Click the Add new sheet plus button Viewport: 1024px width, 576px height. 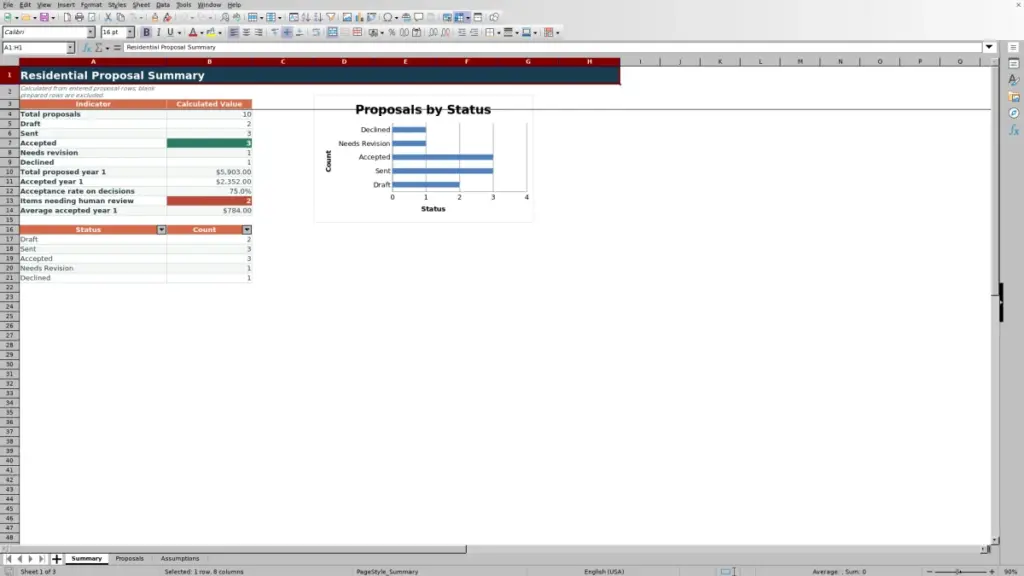click(x=56, y=559)
